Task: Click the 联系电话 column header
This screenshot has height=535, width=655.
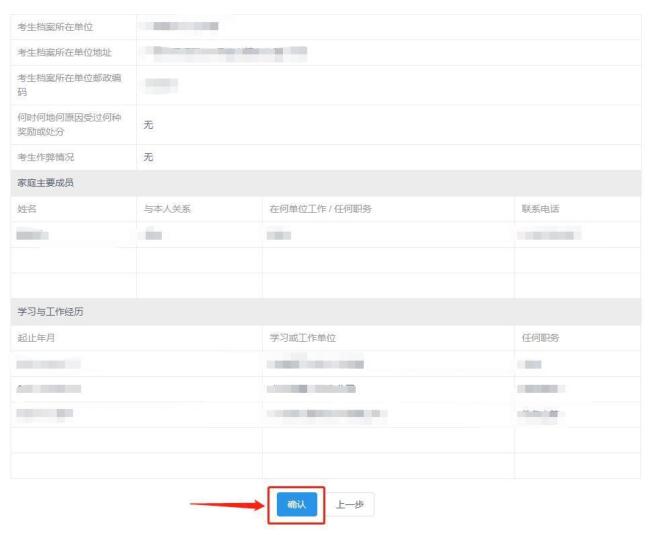Action: point(541,209)
